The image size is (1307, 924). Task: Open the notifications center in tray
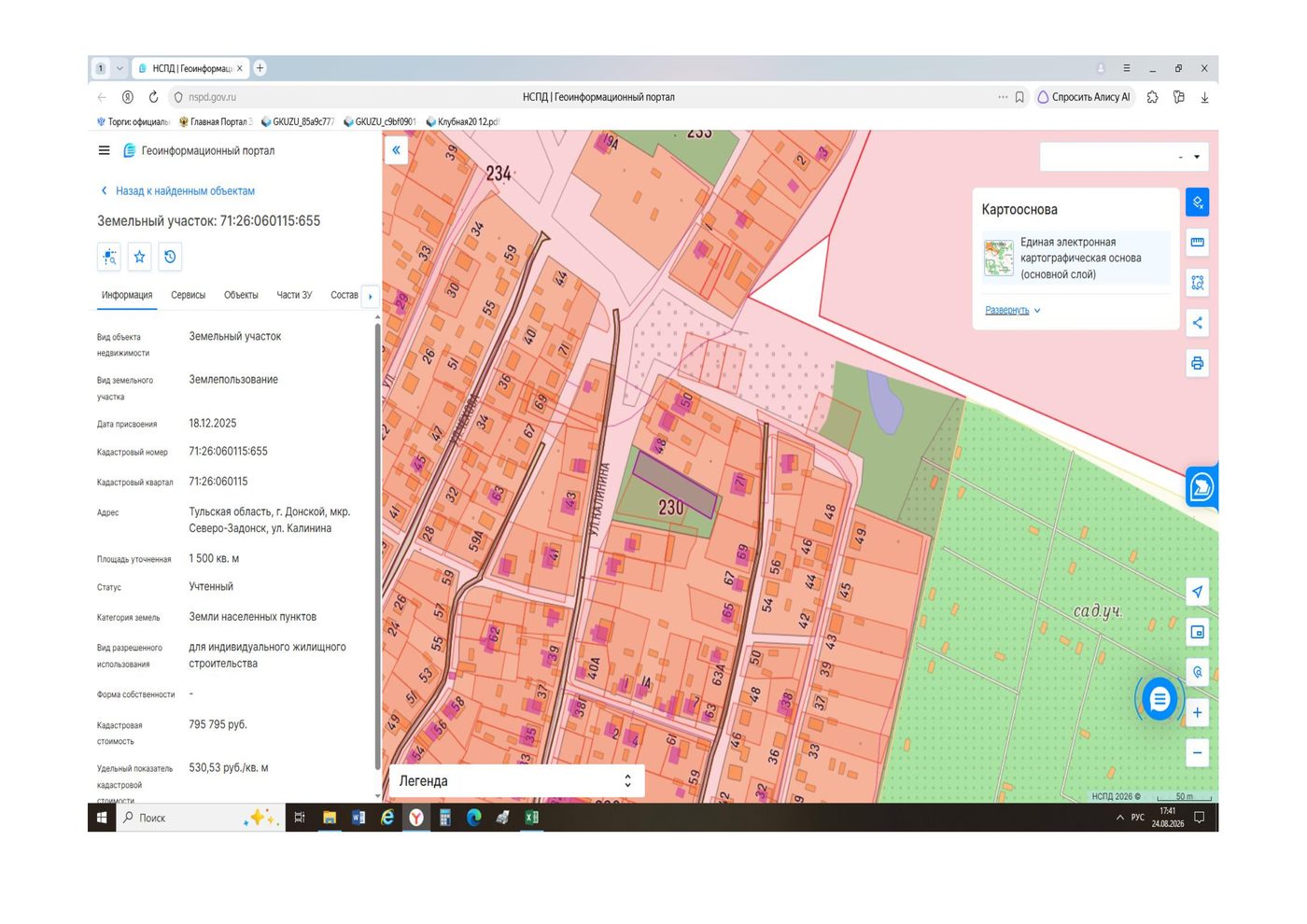(1200, 818)
